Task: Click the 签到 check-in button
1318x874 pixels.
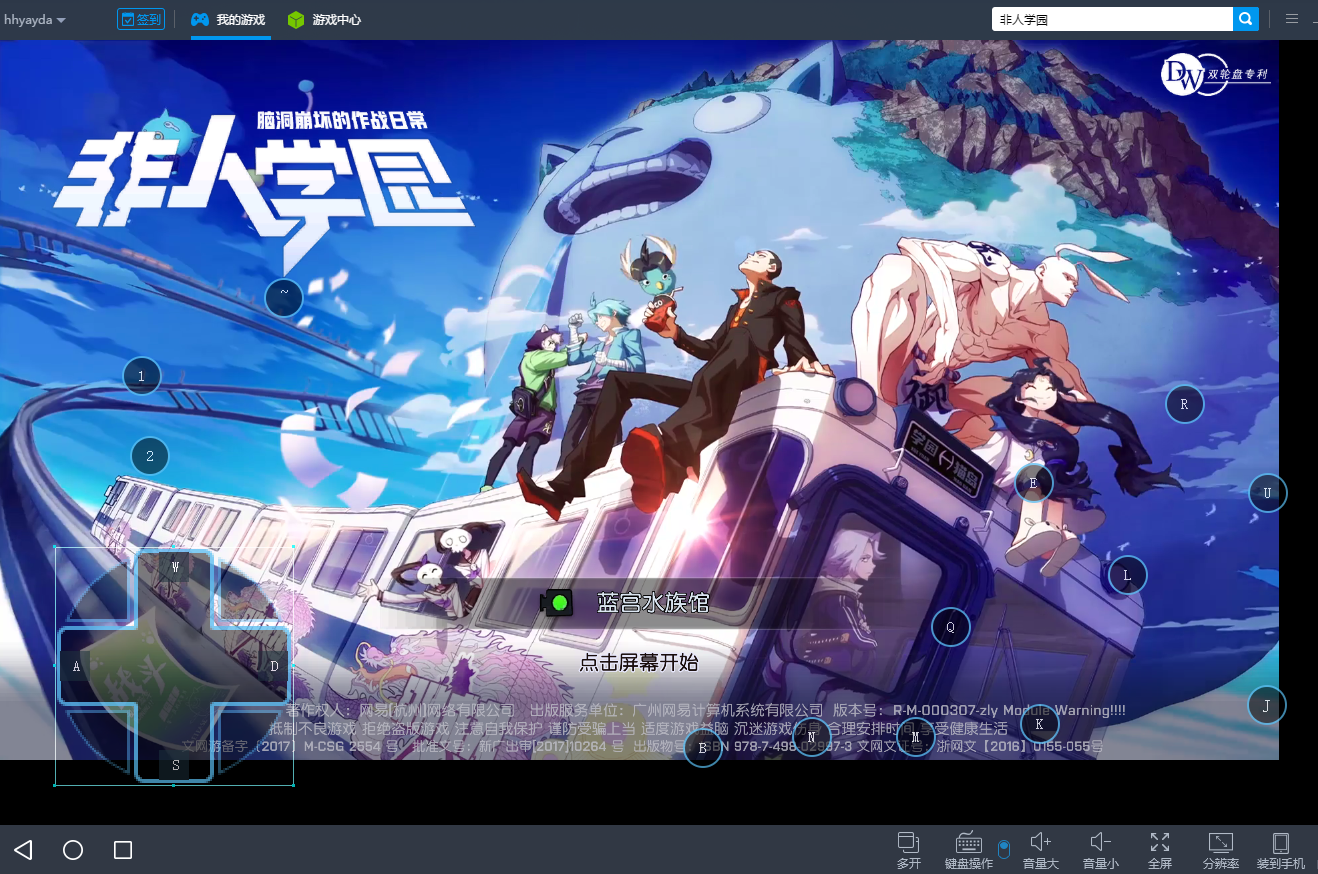Action: (x=141, y=19)
